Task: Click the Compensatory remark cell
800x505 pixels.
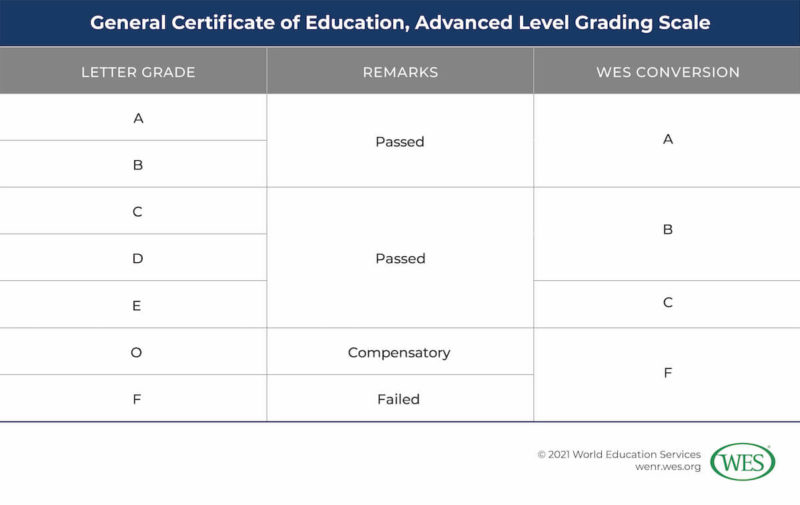Action: 399,352
